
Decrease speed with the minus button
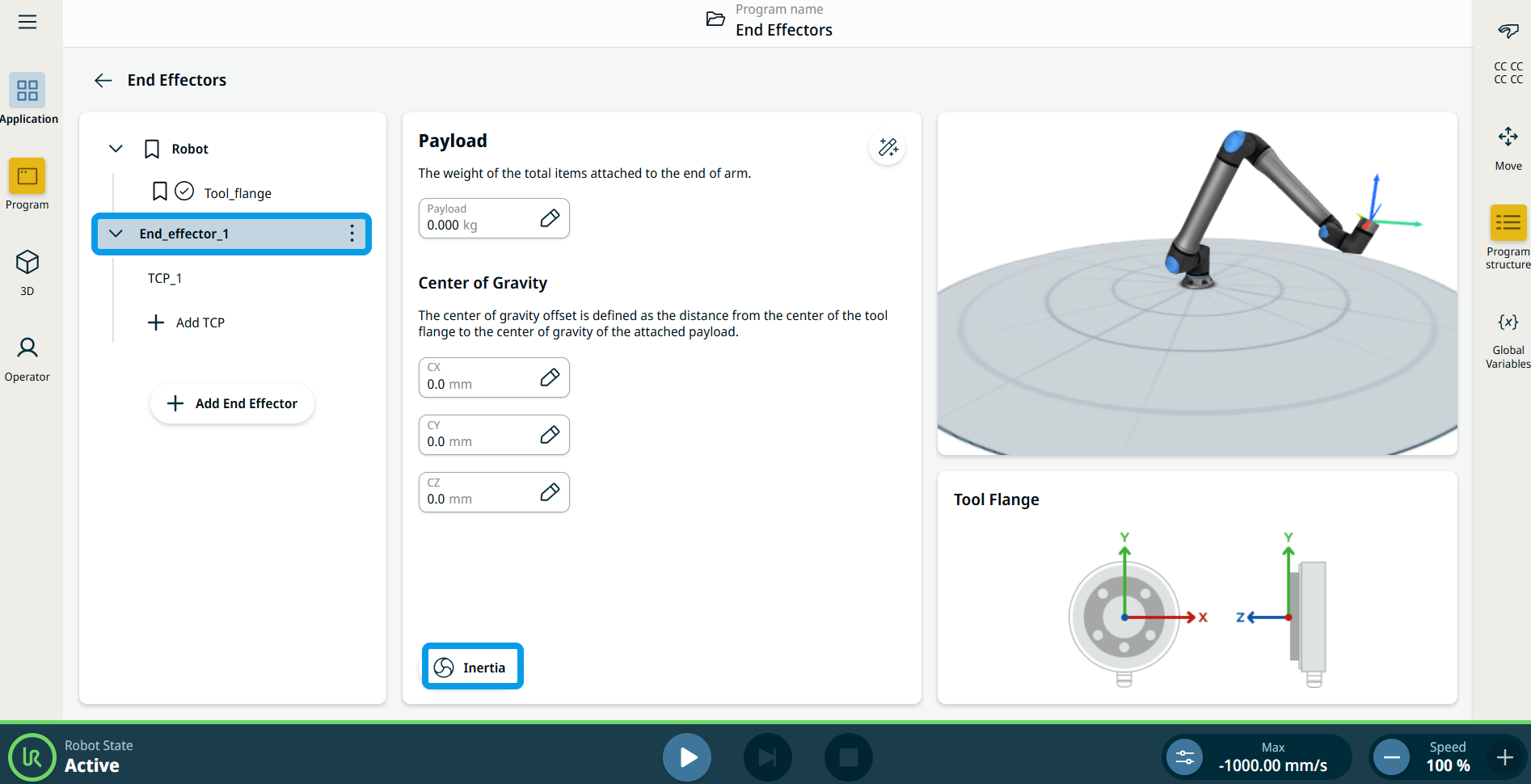[x=1392, y=757]
